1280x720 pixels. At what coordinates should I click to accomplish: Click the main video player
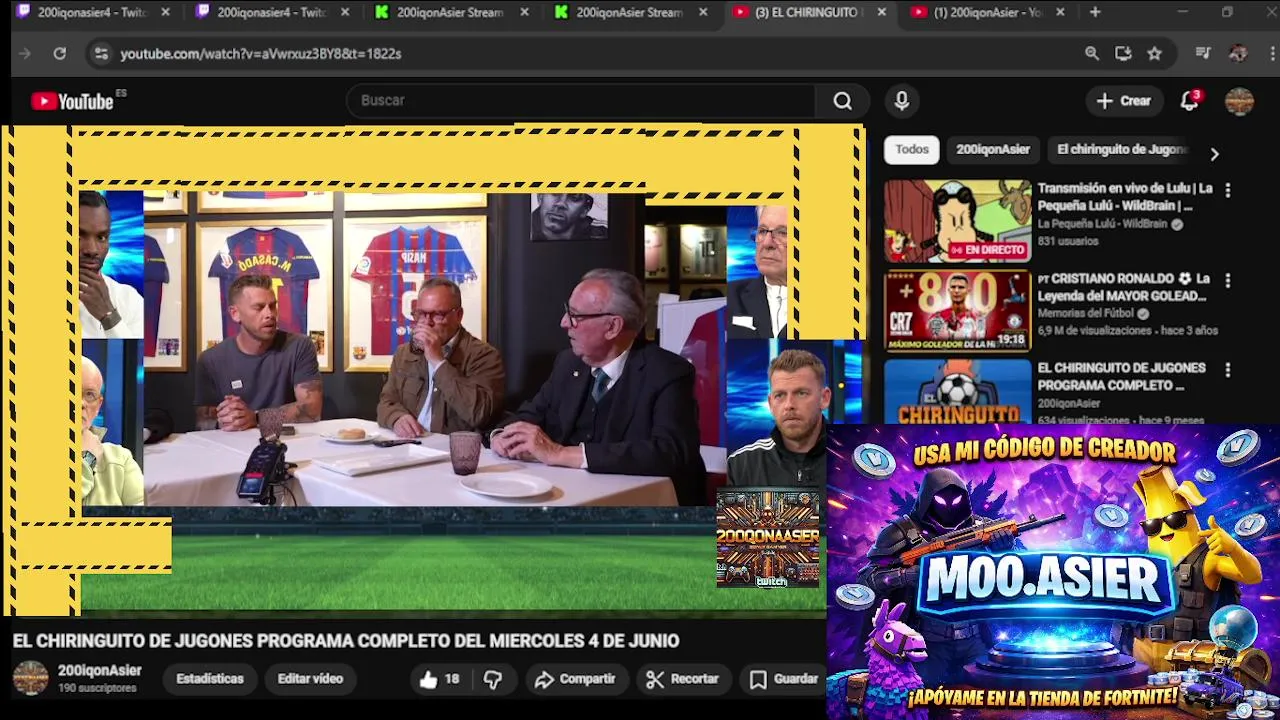(x=433, y=370)
